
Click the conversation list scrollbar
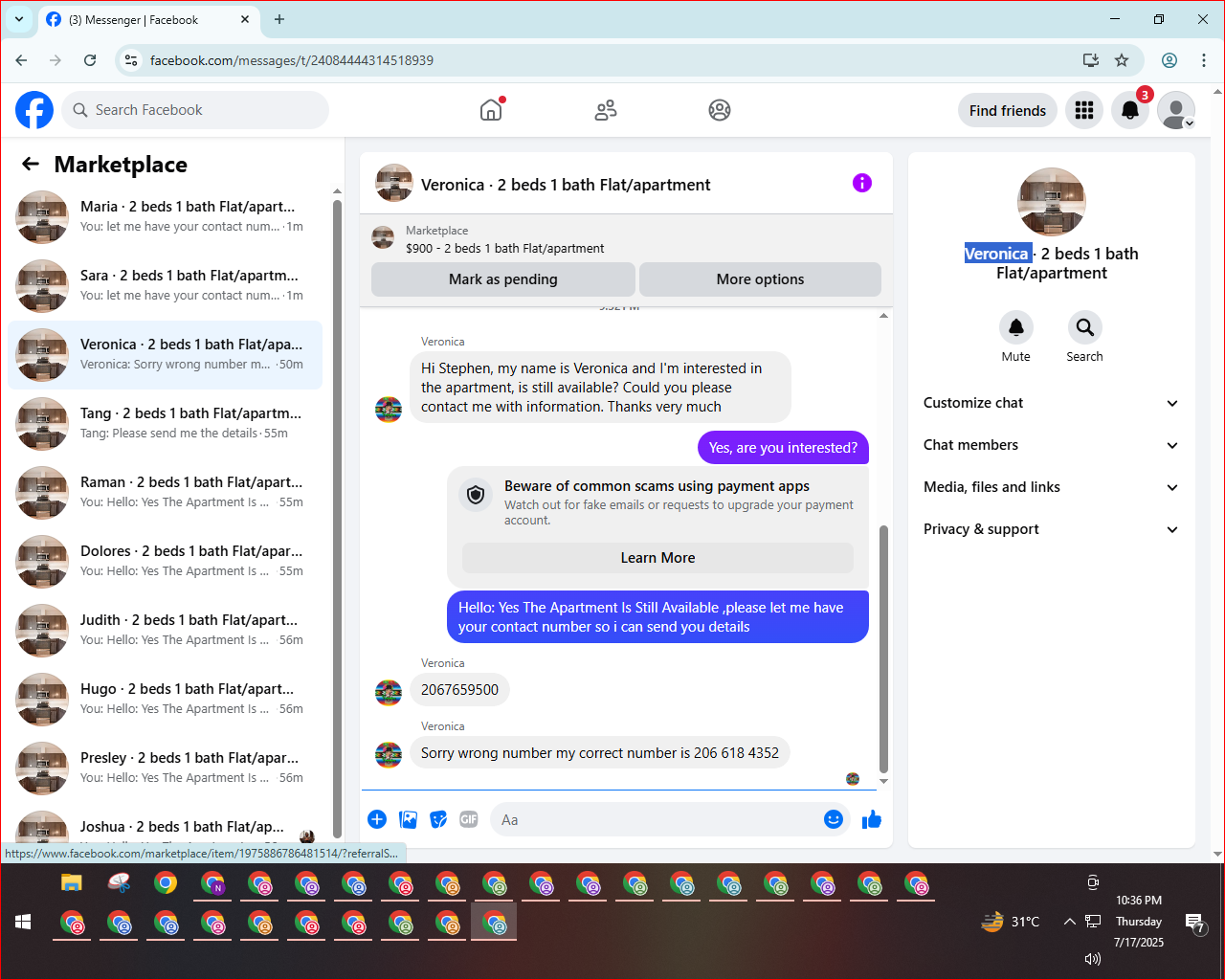pos(337,517)
